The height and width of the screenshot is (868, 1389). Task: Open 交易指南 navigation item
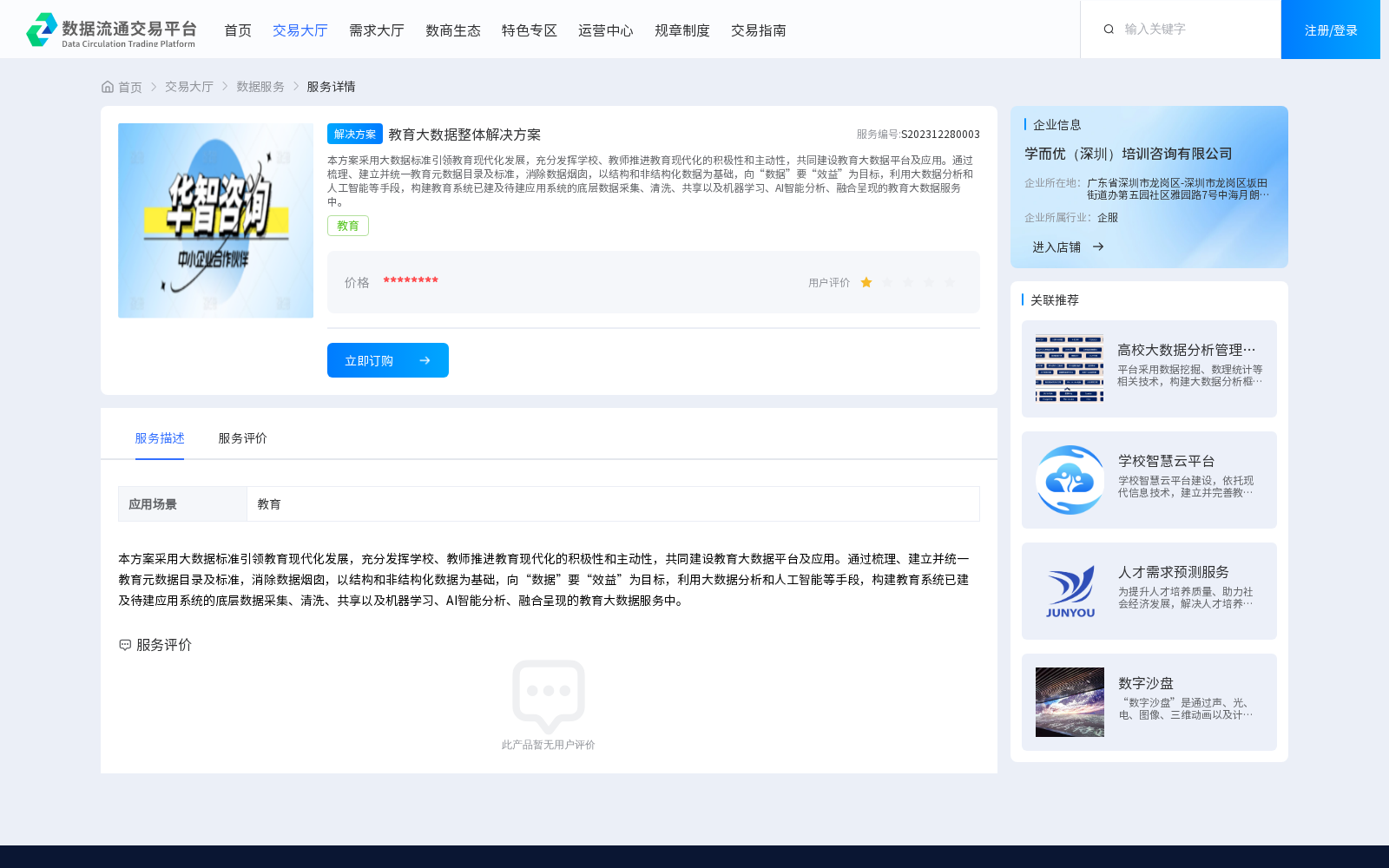pos(759,30)
